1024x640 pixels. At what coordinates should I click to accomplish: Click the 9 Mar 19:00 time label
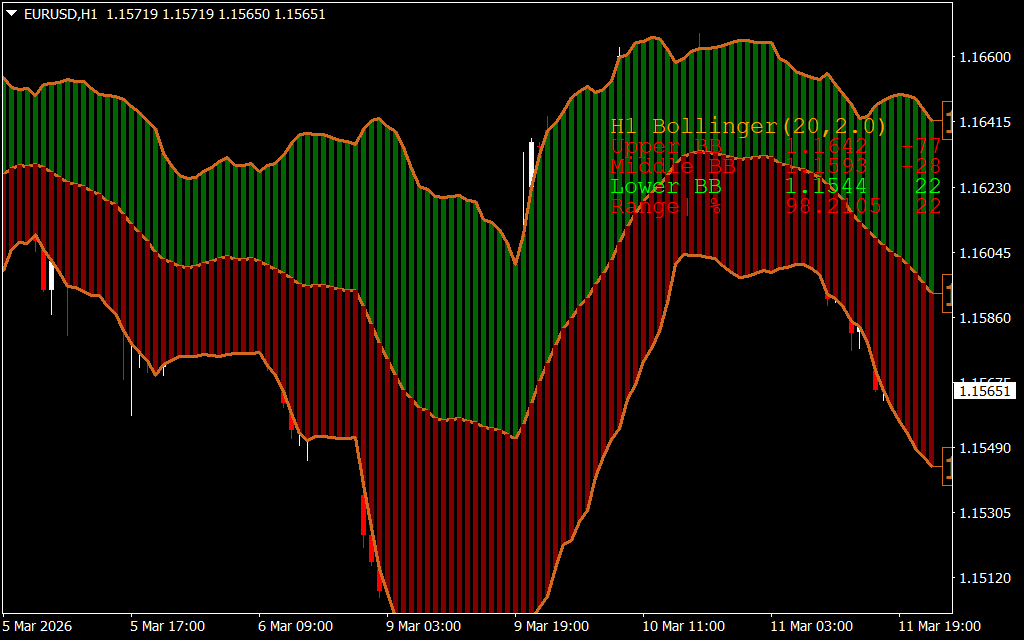click(x=553, y=626)
